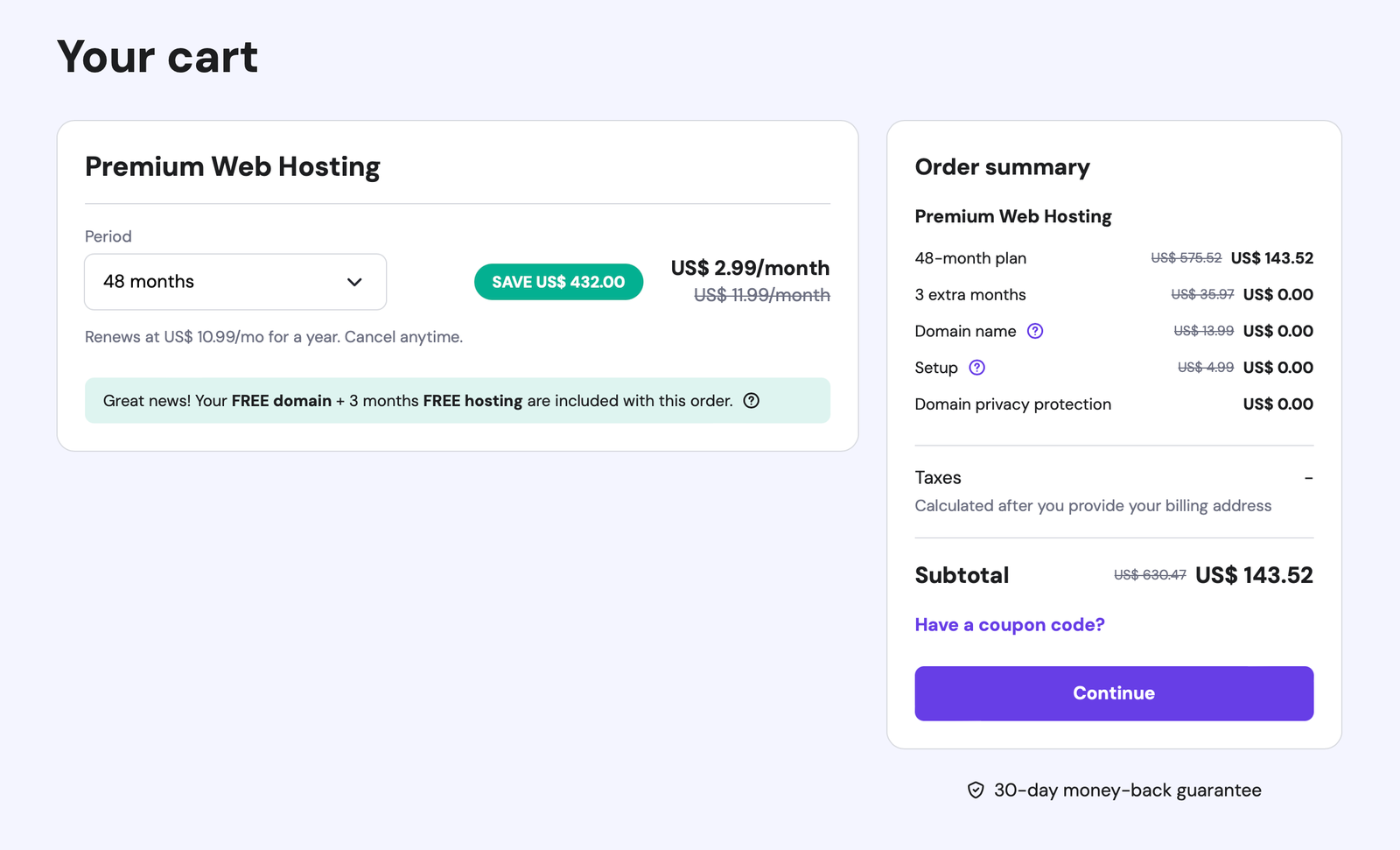
Task: Click the chevron on the Period selector
Action: [353, 282]
